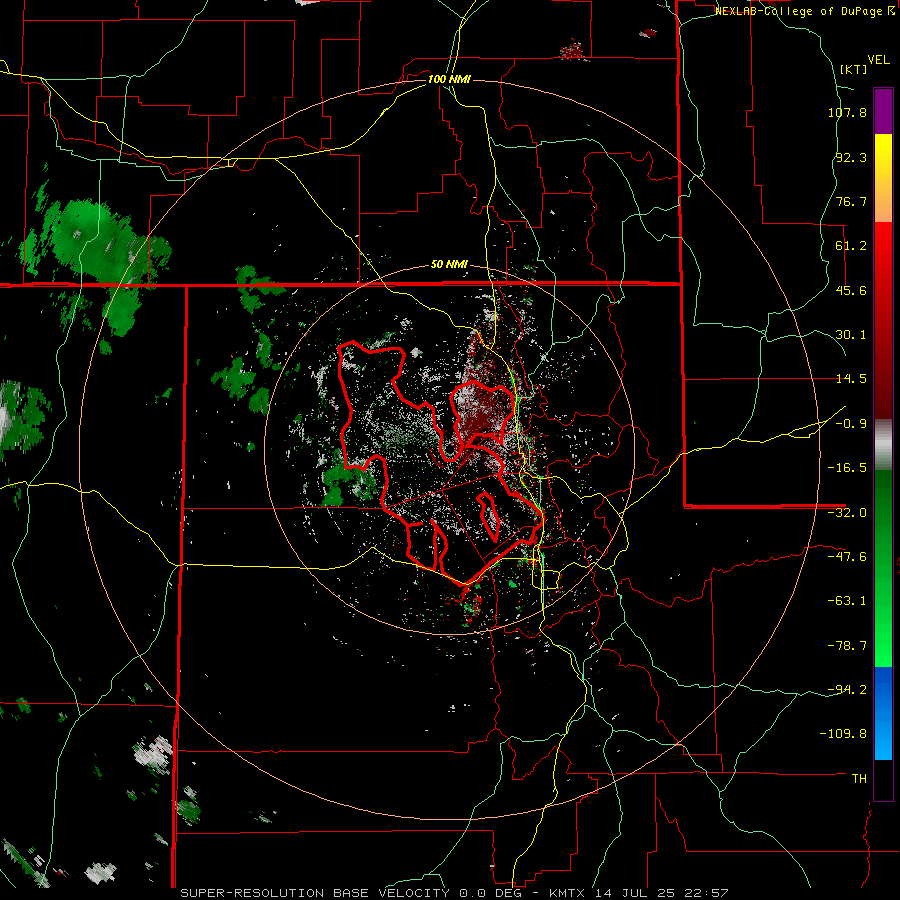Image resolution: width=900 pixels, height=900 pixels.
Task: Click the 100 NMI range ring label
Action: 449,79
